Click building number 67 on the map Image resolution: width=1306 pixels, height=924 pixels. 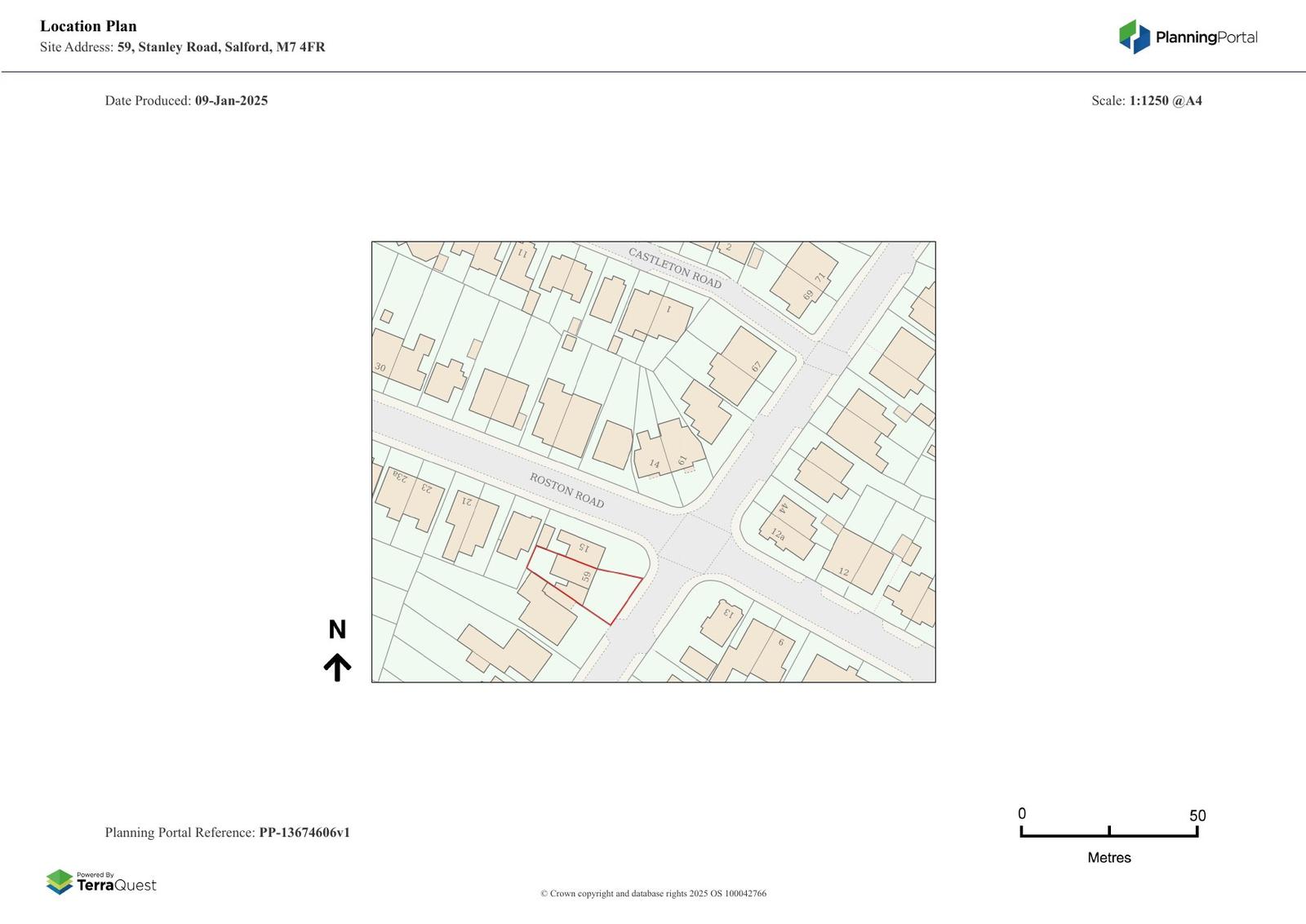[756, 367]
